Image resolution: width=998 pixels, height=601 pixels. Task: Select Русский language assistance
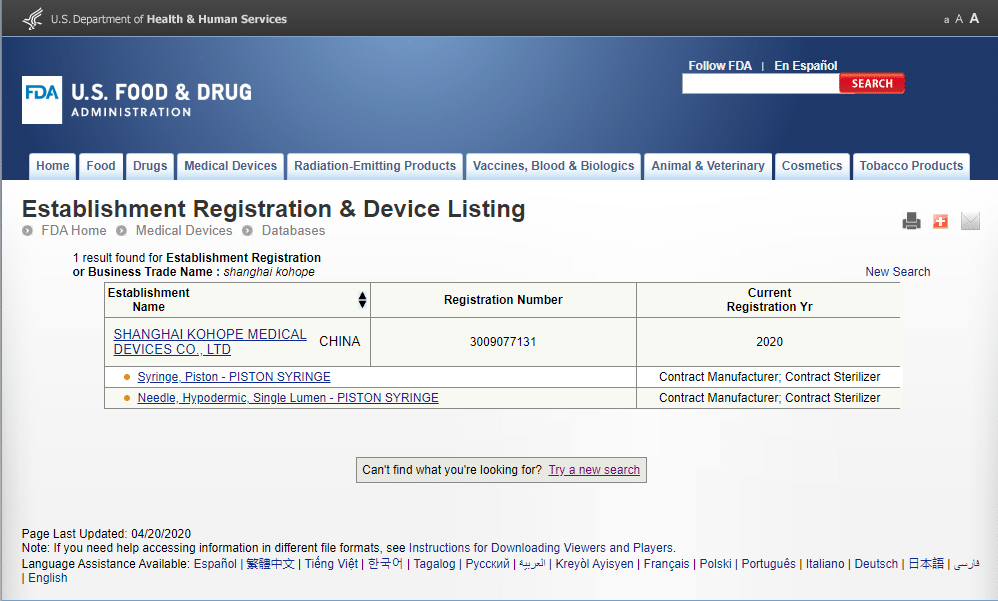point(488,564)
